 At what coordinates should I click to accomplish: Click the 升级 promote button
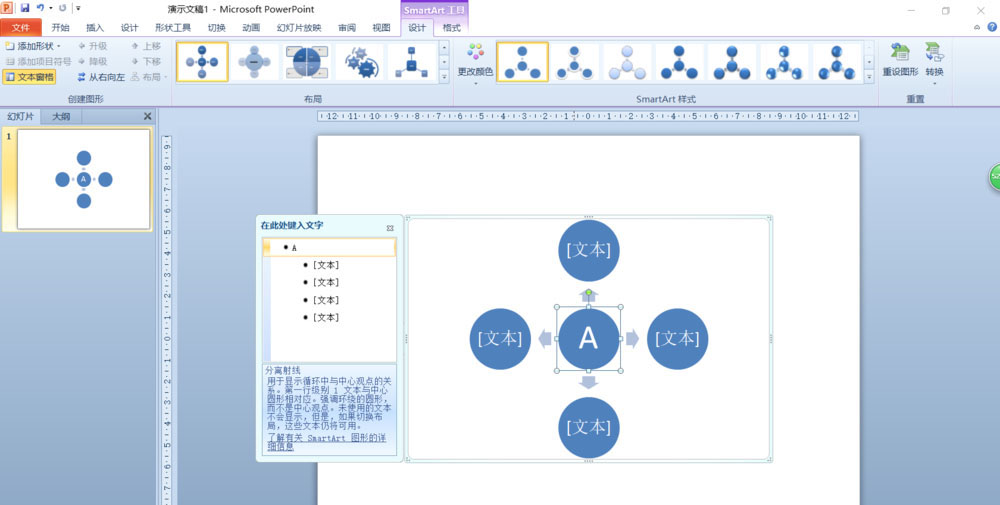[92, 46]
